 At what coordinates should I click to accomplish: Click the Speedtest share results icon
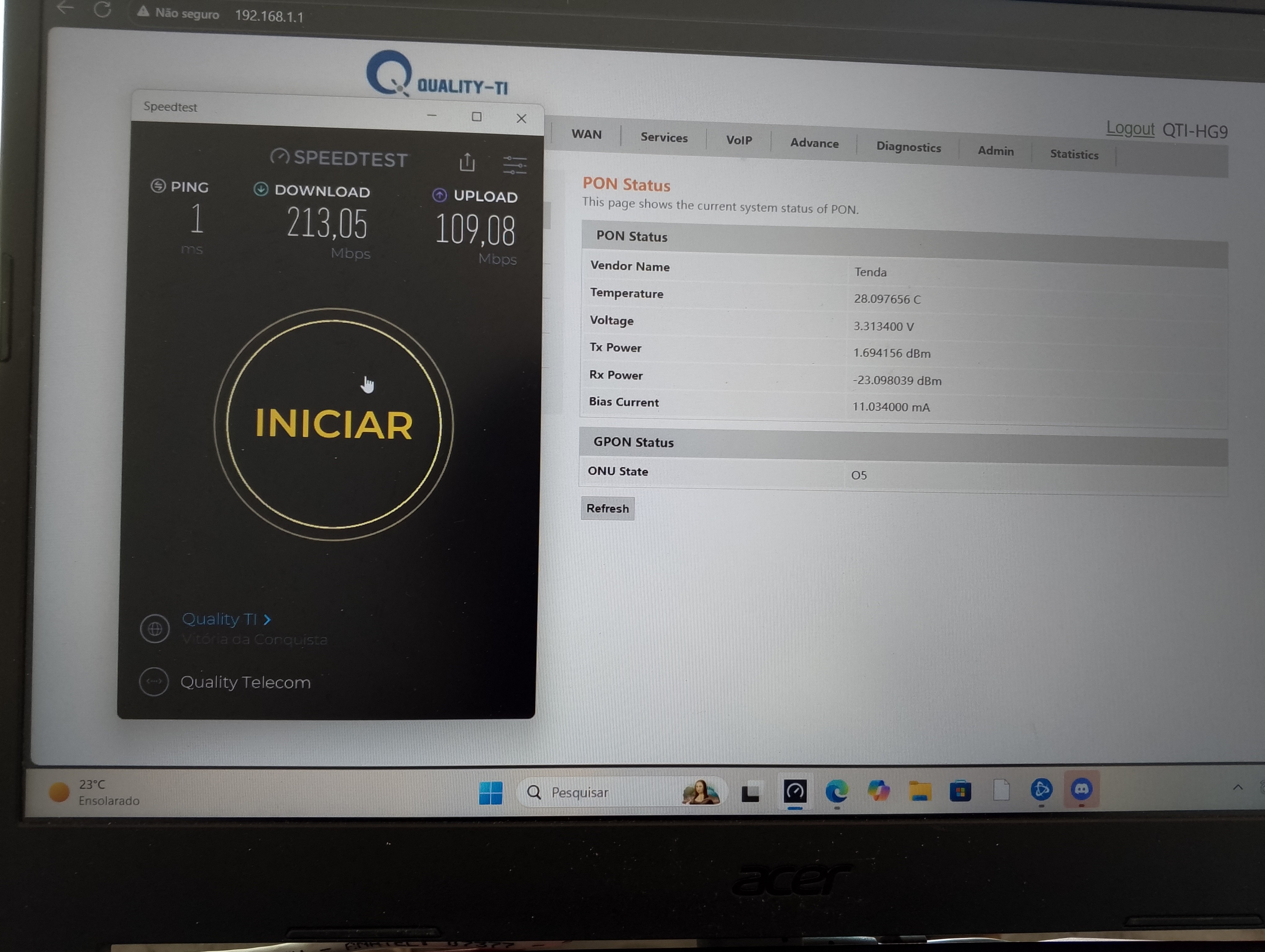pyautogui.click(x=467, y=163)
